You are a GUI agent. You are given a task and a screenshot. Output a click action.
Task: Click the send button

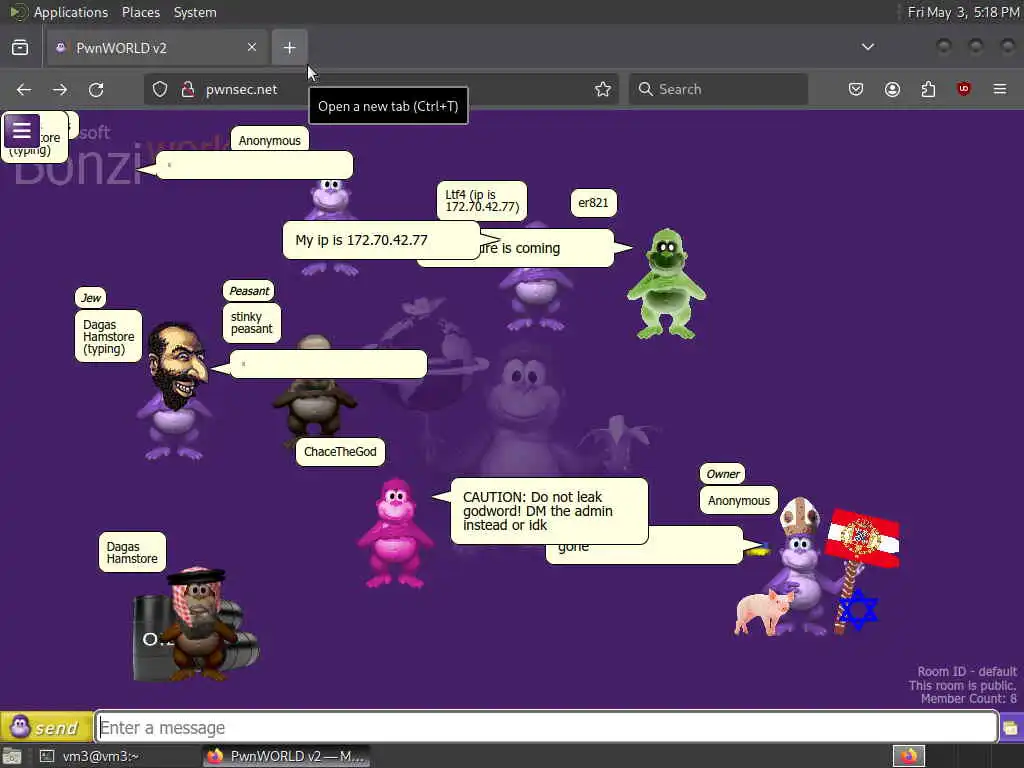coord(46,727)
